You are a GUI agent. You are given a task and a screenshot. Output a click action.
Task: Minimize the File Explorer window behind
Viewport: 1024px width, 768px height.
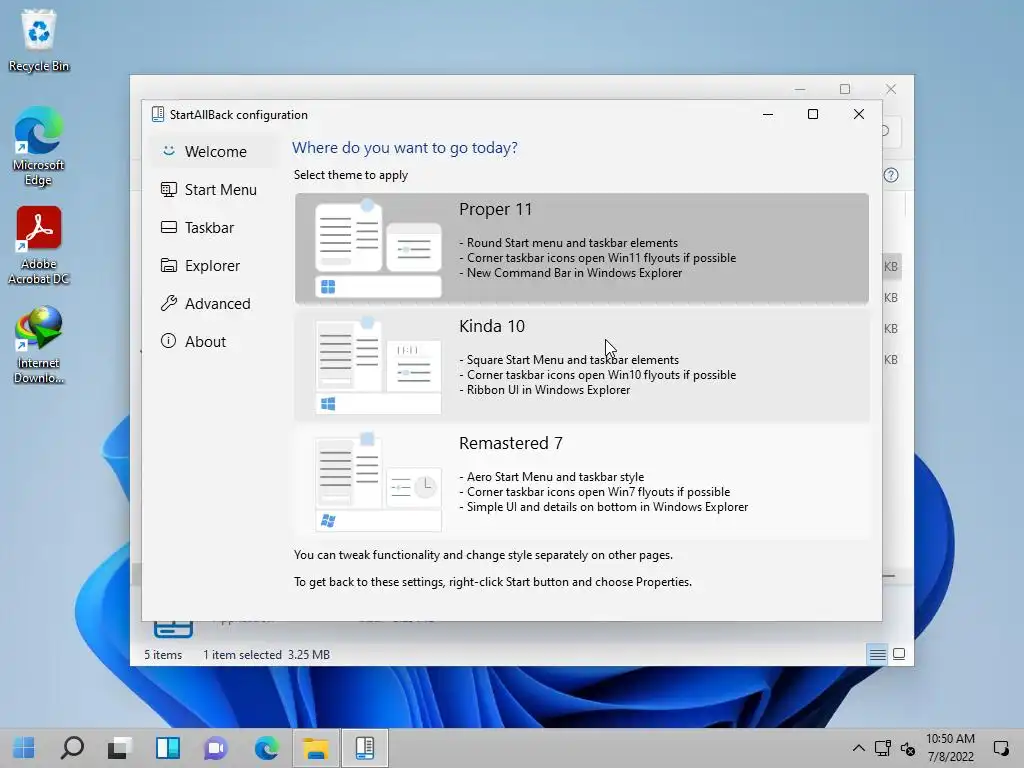click(800, 89)
